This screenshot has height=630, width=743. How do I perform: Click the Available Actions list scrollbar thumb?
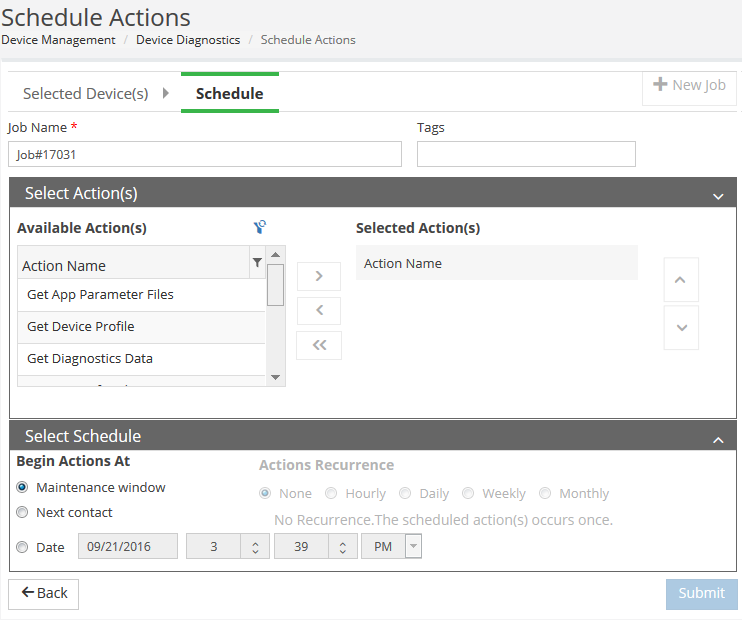tap(276, 284)
